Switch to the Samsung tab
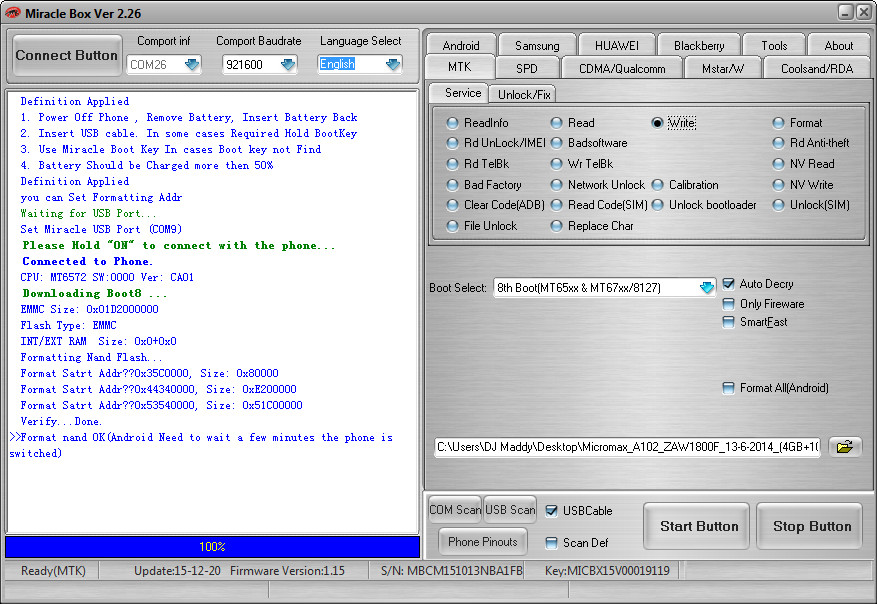 [537, 45]
